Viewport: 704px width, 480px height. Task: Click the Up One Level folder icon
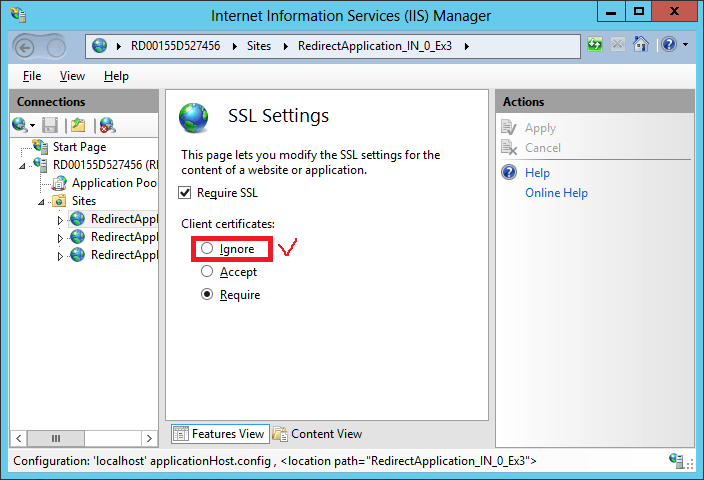(x=78, y=124)
